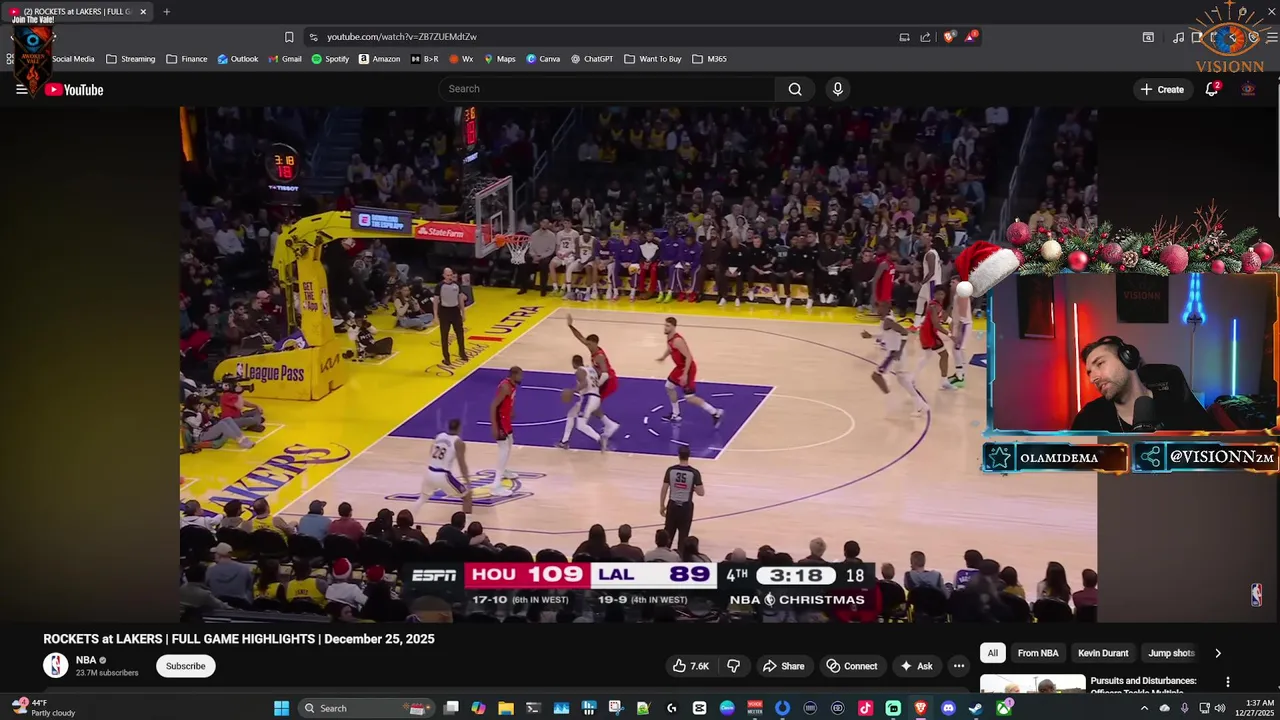
Task: Open Discord from the taskbar
Action: (948, 708)
